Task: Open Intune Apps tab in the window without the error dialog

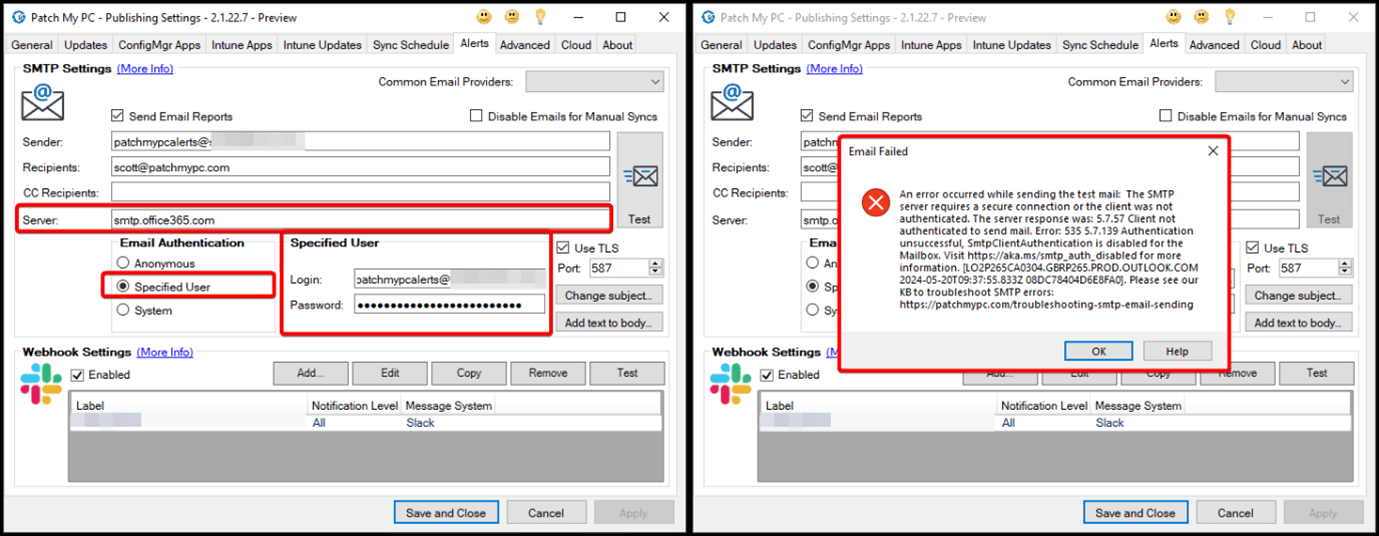Action: 241,45
